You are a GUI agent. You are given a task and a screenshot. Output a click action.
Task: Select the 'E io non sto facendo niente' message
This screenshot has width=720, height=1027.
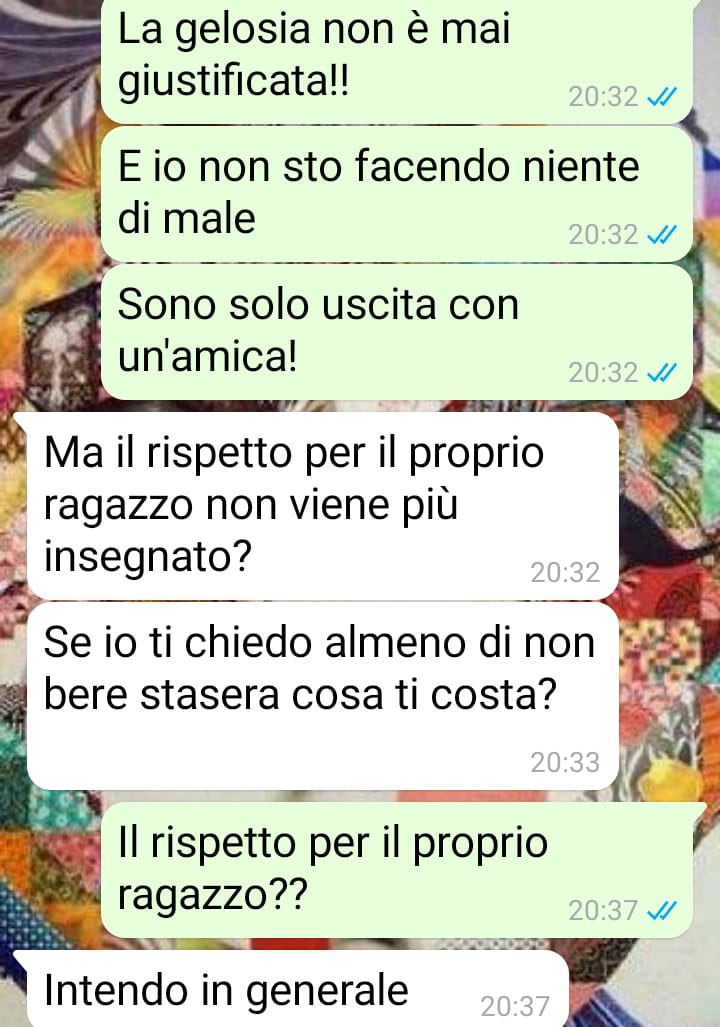[x=397, y=194]
